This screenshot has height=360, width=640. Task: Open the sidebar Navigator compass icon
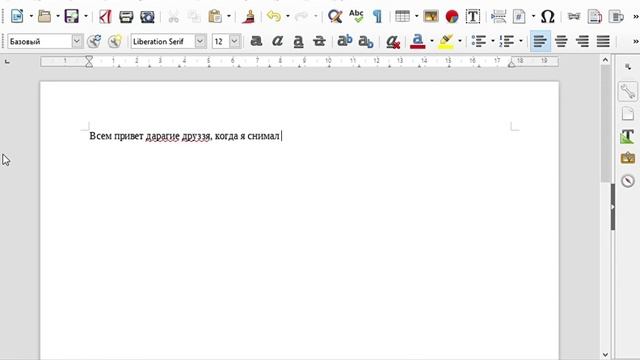pyautogui.click(x=628, y=180)
